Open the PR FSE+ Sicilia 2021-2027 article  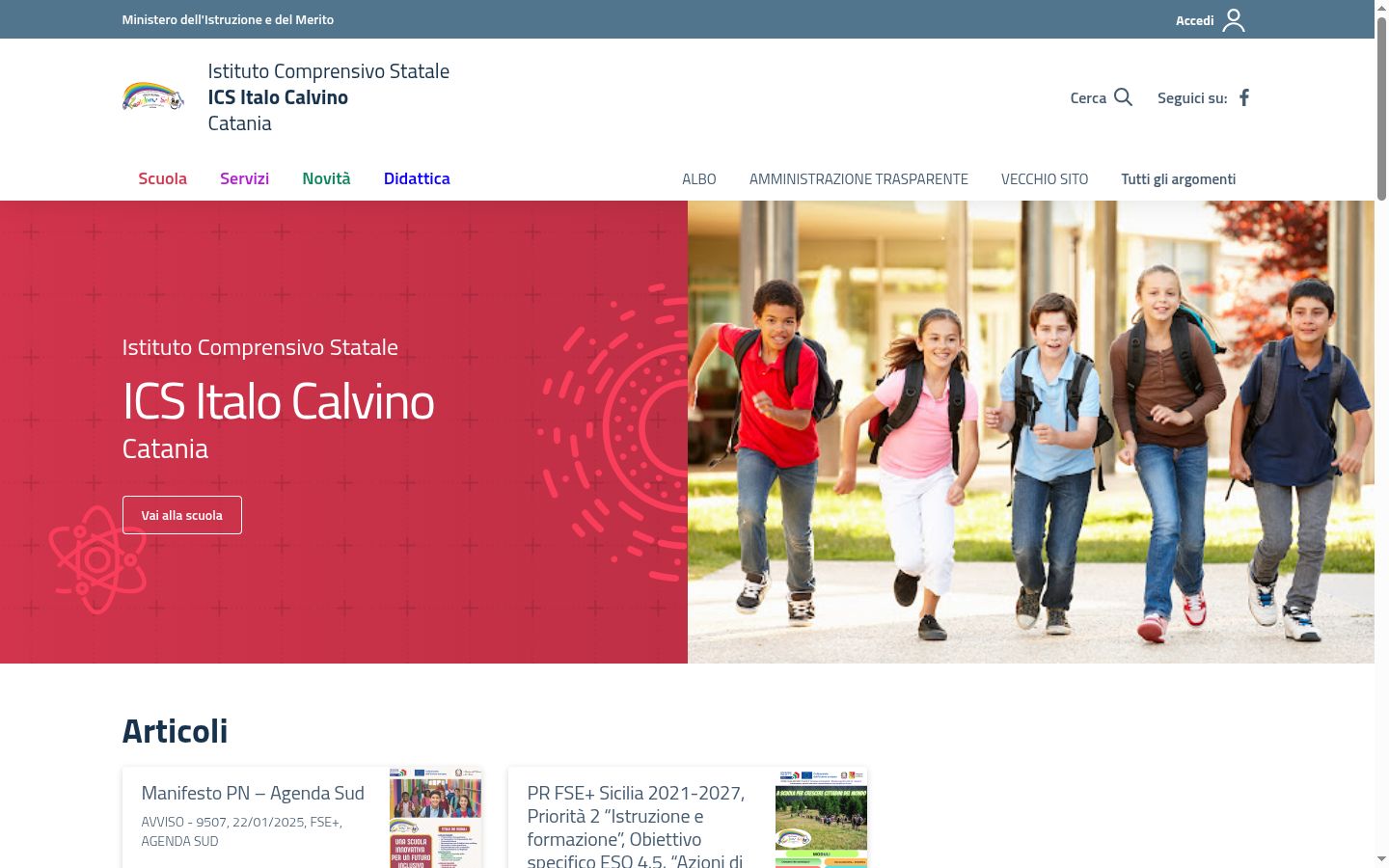[x=637, y=827]
